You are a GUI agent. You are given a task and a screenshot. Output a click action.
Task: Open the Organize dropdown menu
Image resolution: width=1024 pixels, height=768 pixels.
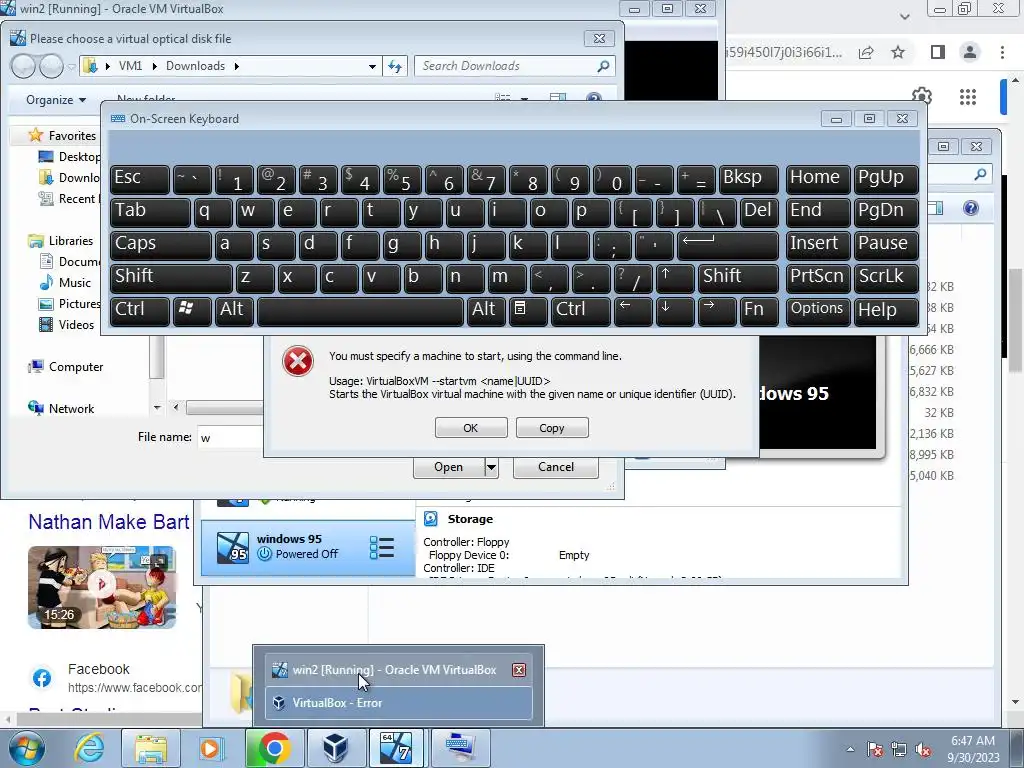pos(56,100)
